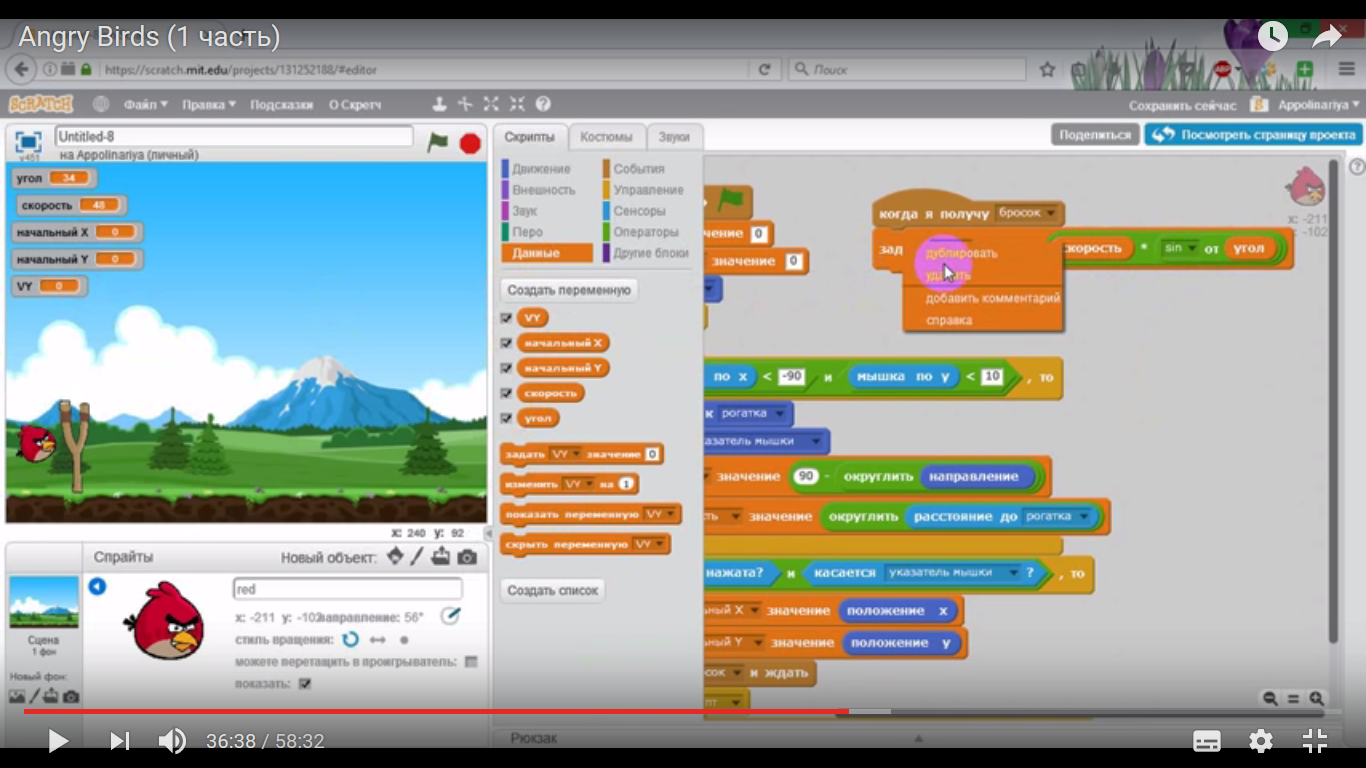Open variable dropdown in задать VY block
Image resolution: width=1366 pixels, height=768 pixels.
(x=565, y=454)
